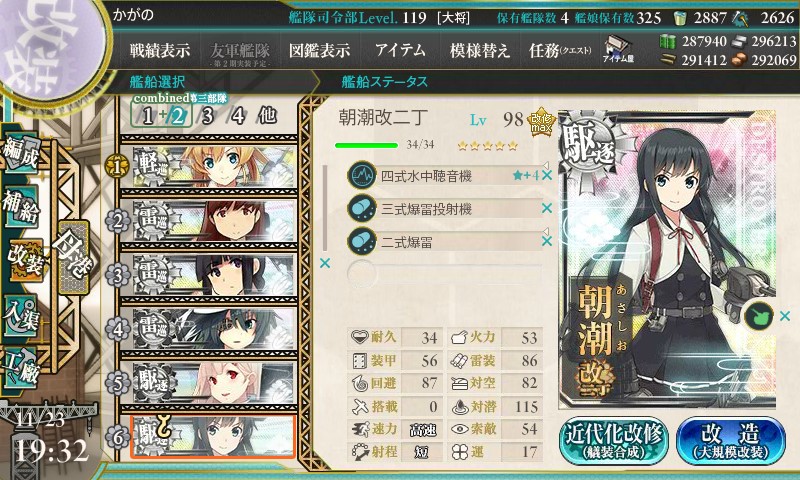This screenshot has height=480, width=800.
Task: Remove all equipment with left X mark
Action: [x=324, y=263]
